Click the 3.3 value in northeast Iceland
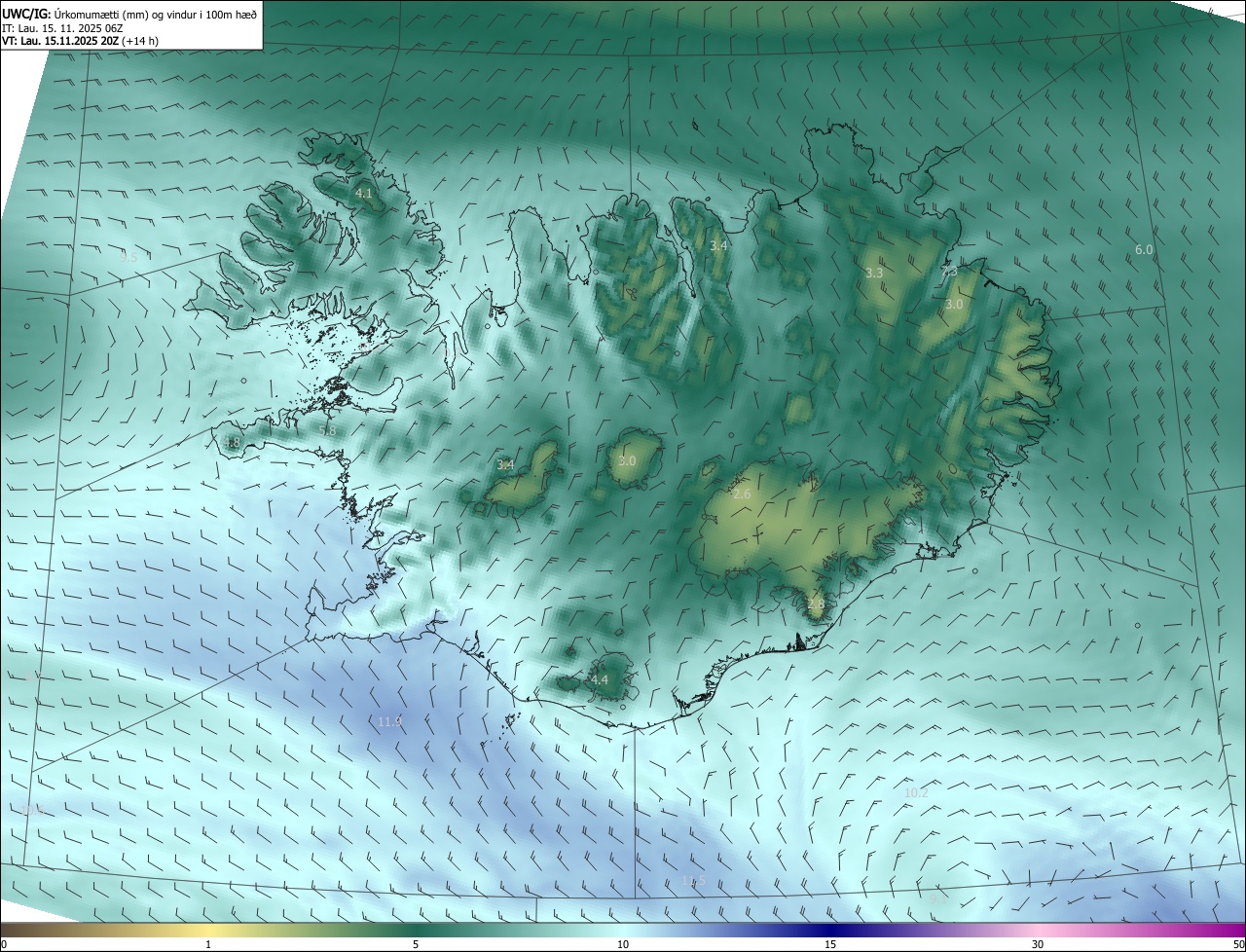The height and width of the screenshot is (952, 1246). click(x=874, y=274)
